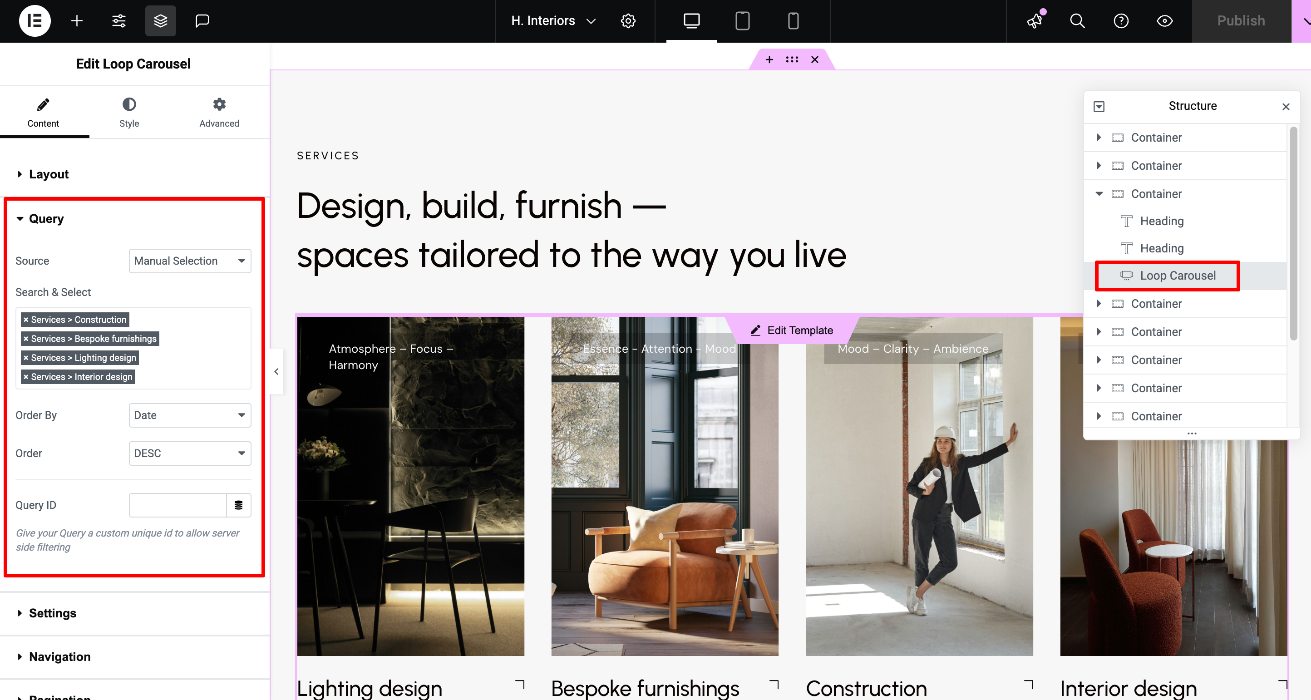This screenshot has width=1311, height=700.
Task: Expand first Container in Structure
Action: point(1099,138)
